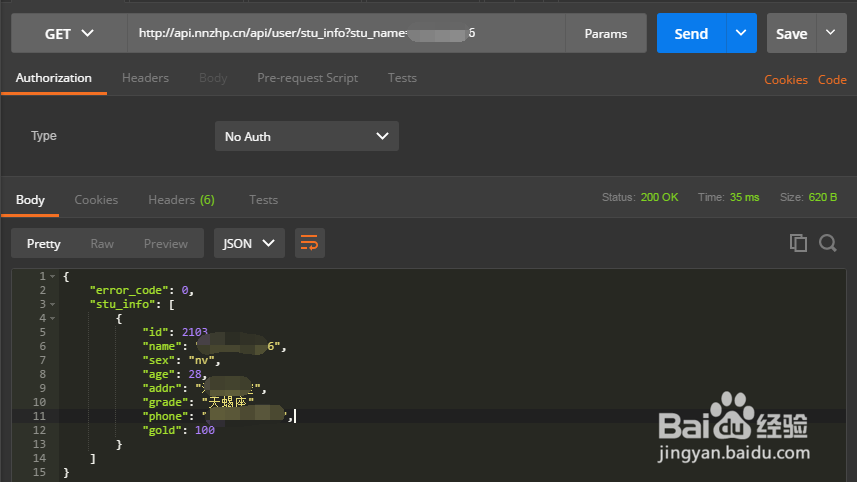Select the response Body tab
Image resolution: width=857 pixels, height=482 pixels.
[x=30, y=200]
